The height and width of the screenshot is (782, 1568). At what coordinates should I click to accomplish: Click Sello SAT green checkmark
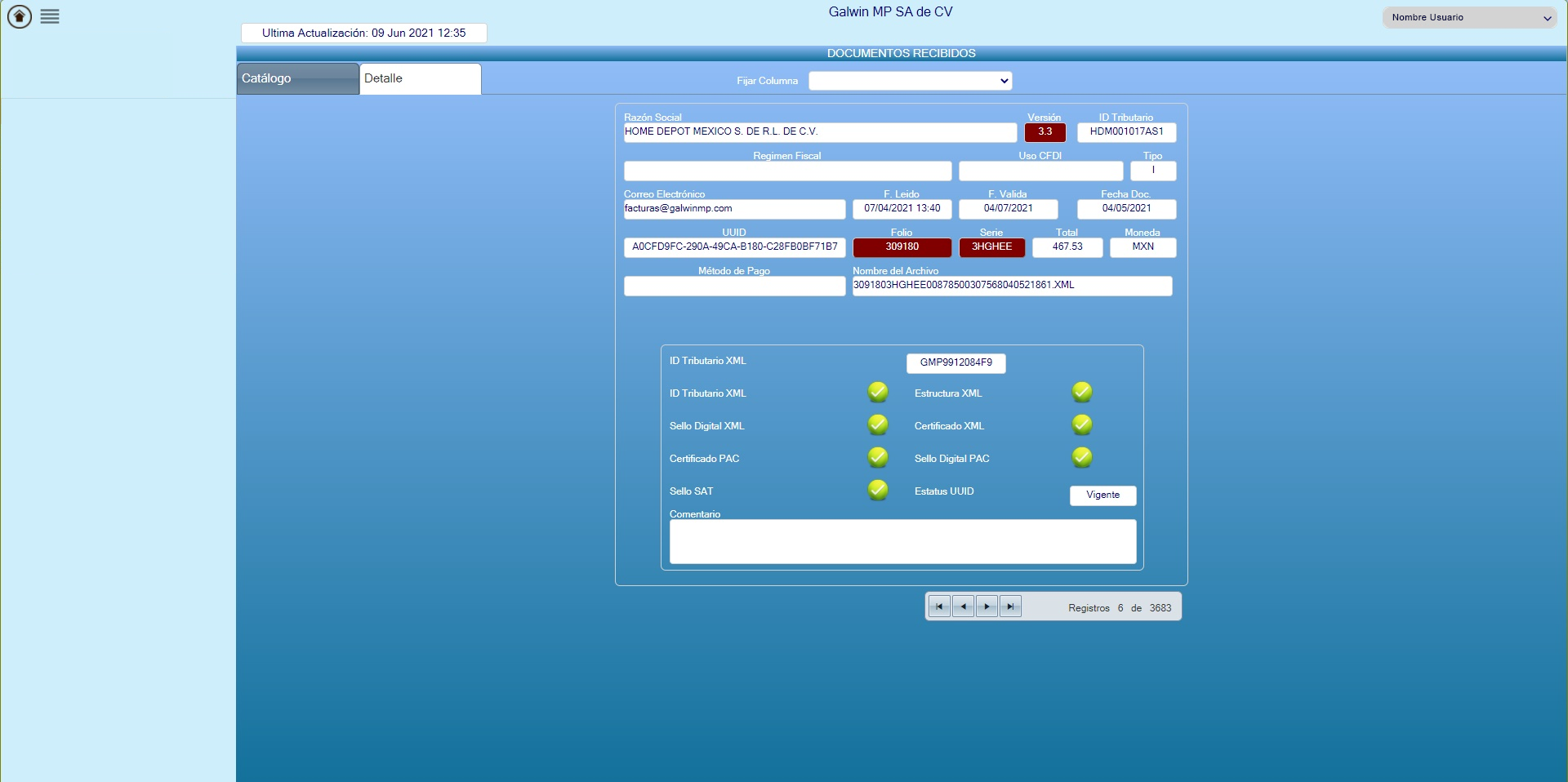tap(878, 490)
